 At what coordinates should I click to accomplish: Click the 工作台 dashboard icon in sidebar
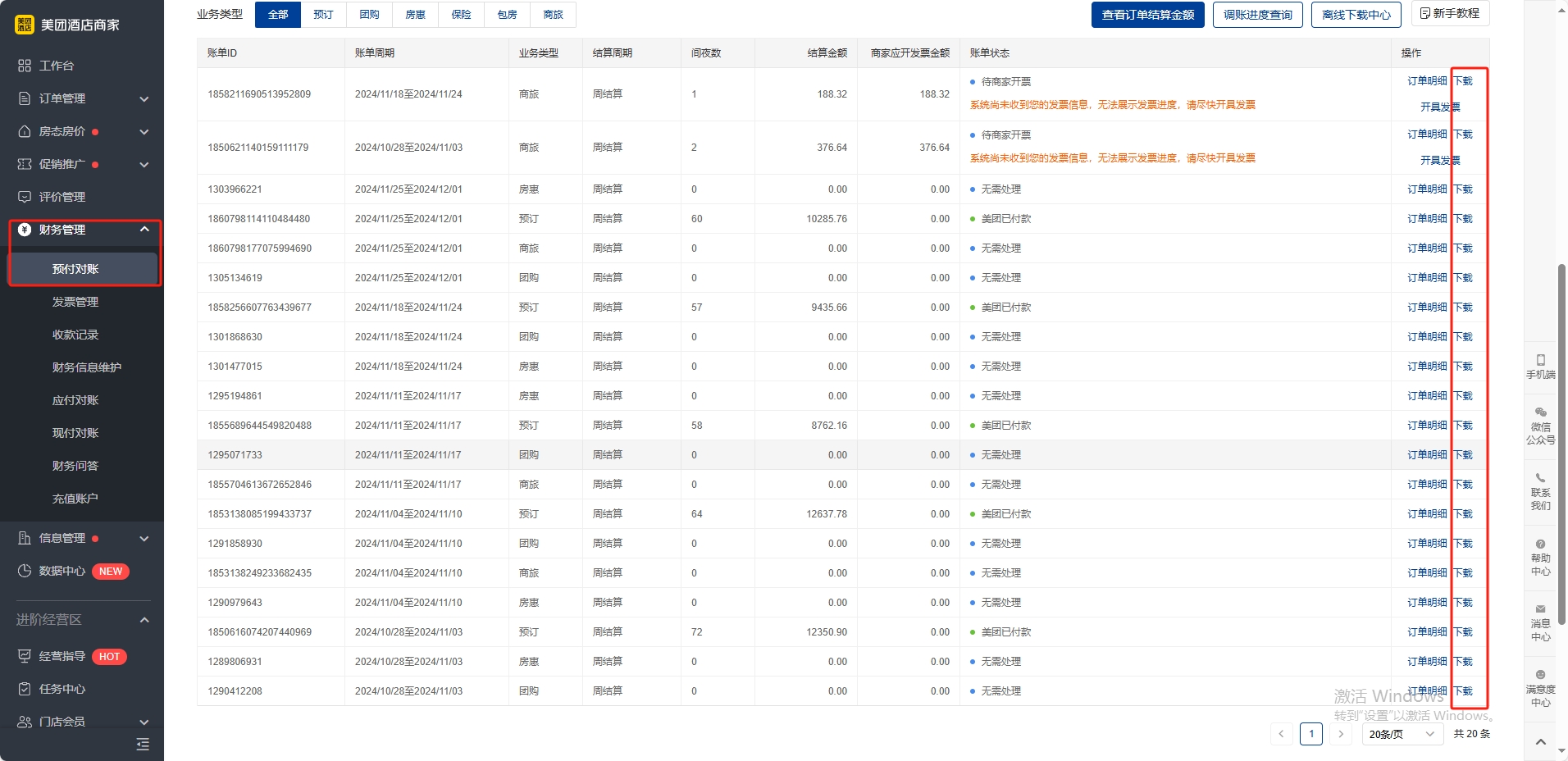[x=25, y=66]
